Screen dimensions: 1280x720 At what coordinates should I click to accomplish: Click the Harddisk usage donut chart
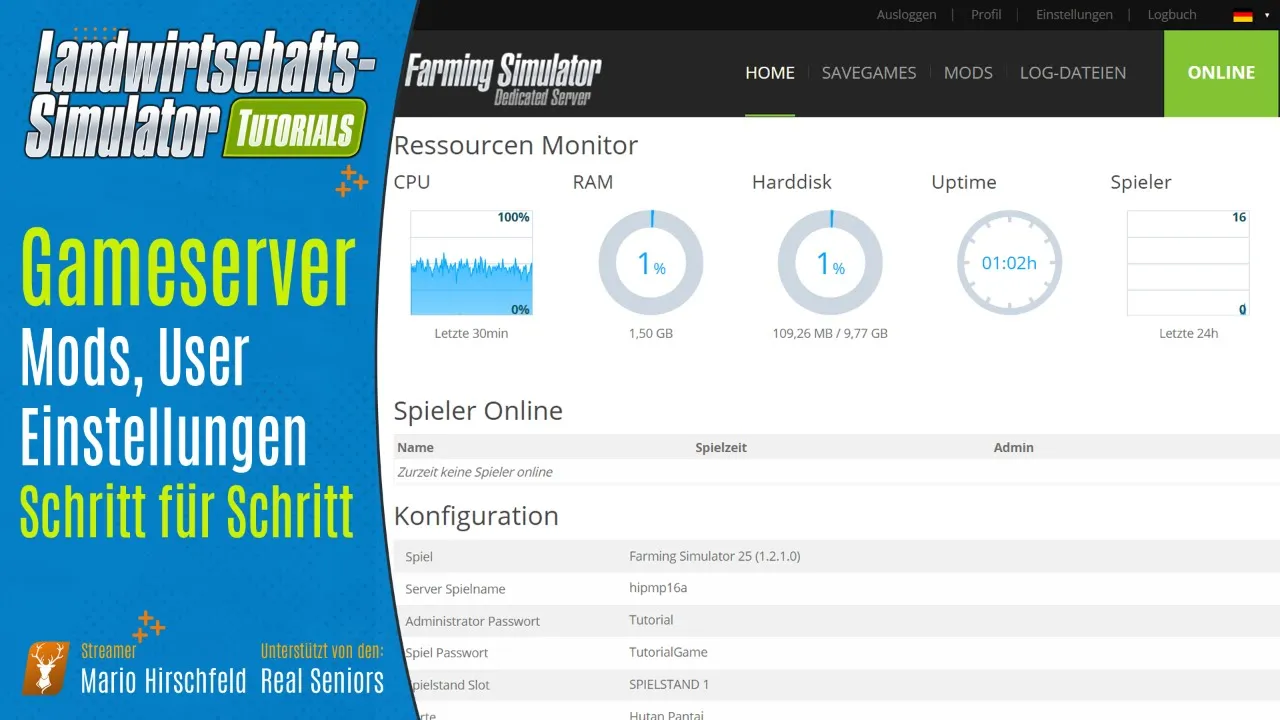[830, 263]
